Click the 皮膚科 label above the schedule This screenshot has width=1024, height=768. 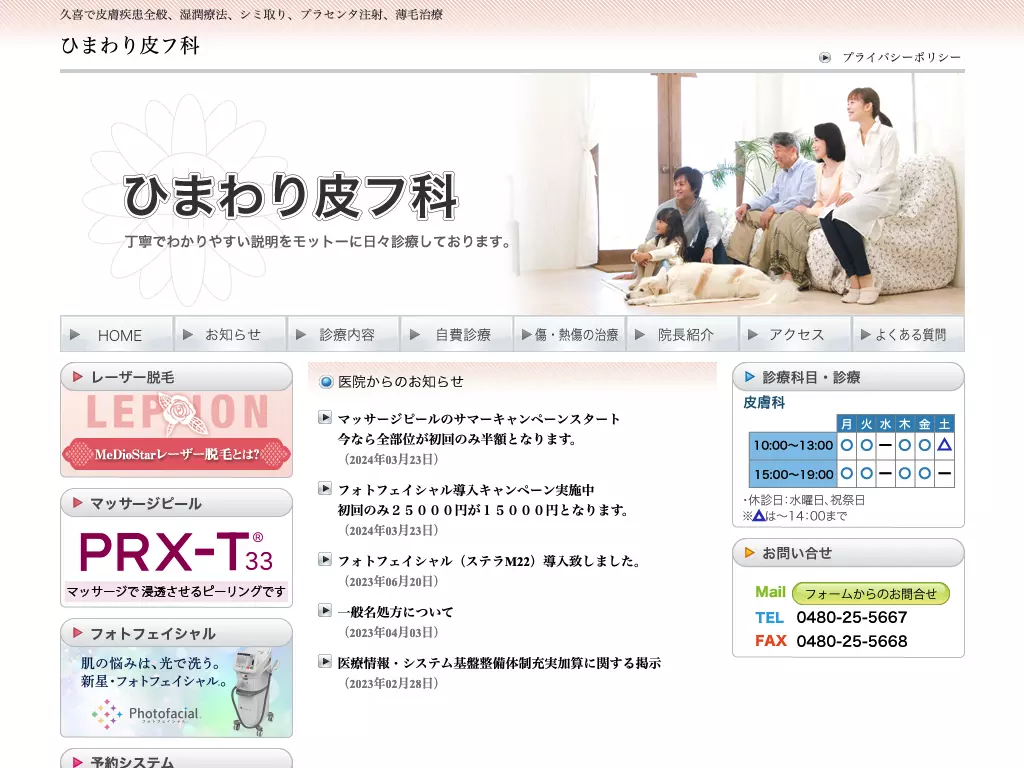click(x=764, y=402)
